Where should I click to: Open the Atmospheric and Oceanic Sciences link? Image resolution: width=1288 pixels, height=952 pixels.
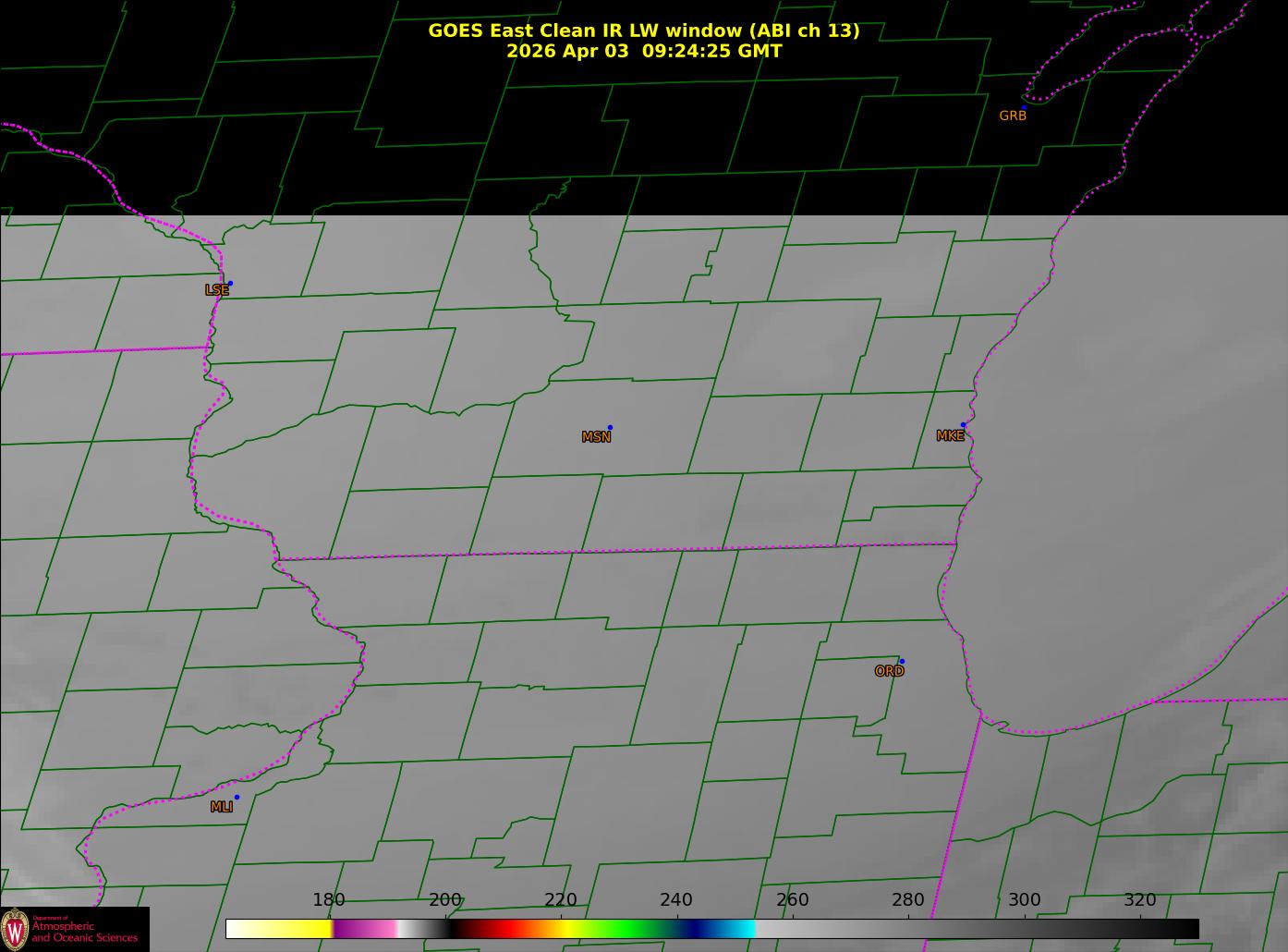pyautogui.click(x=84, y=932)
